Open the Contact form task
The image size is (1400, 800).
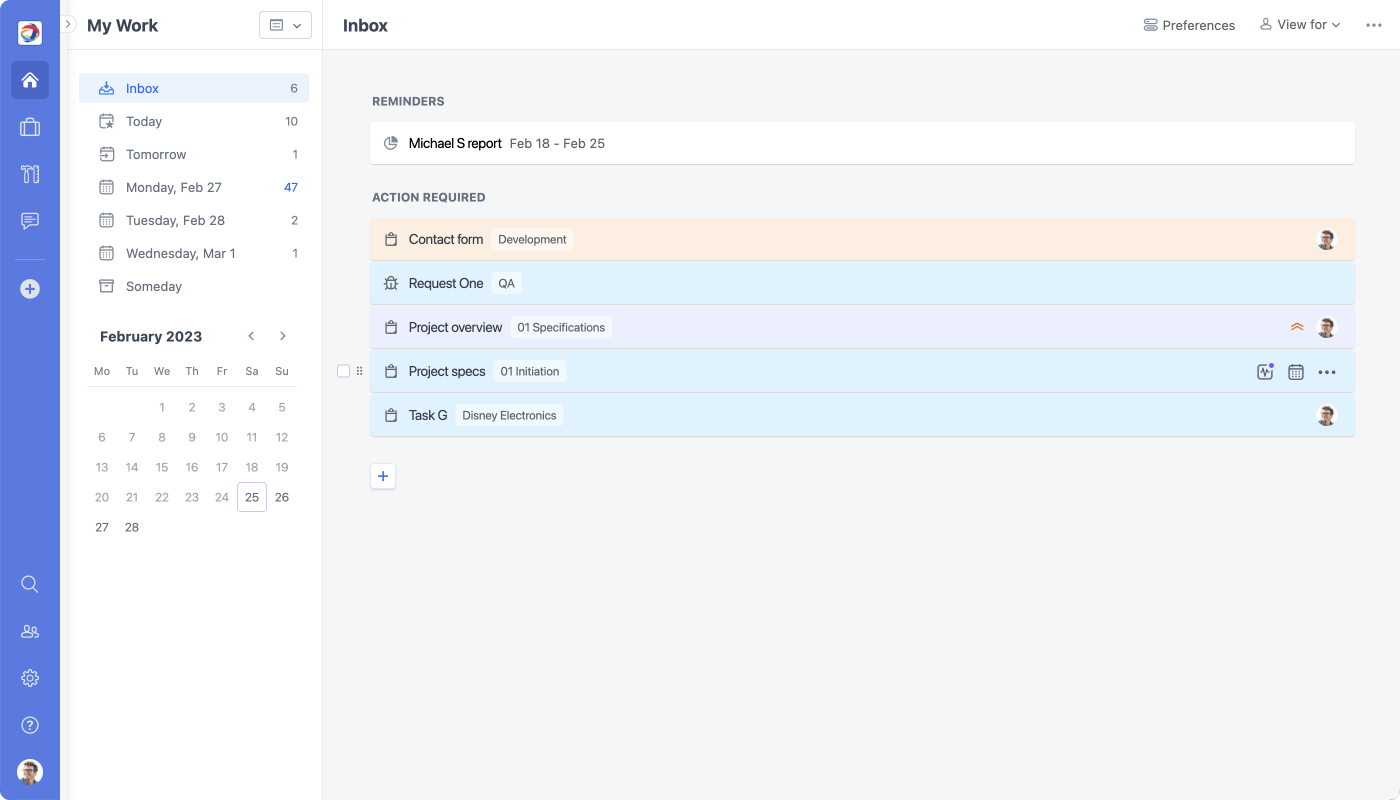click(x=862, y=239)
